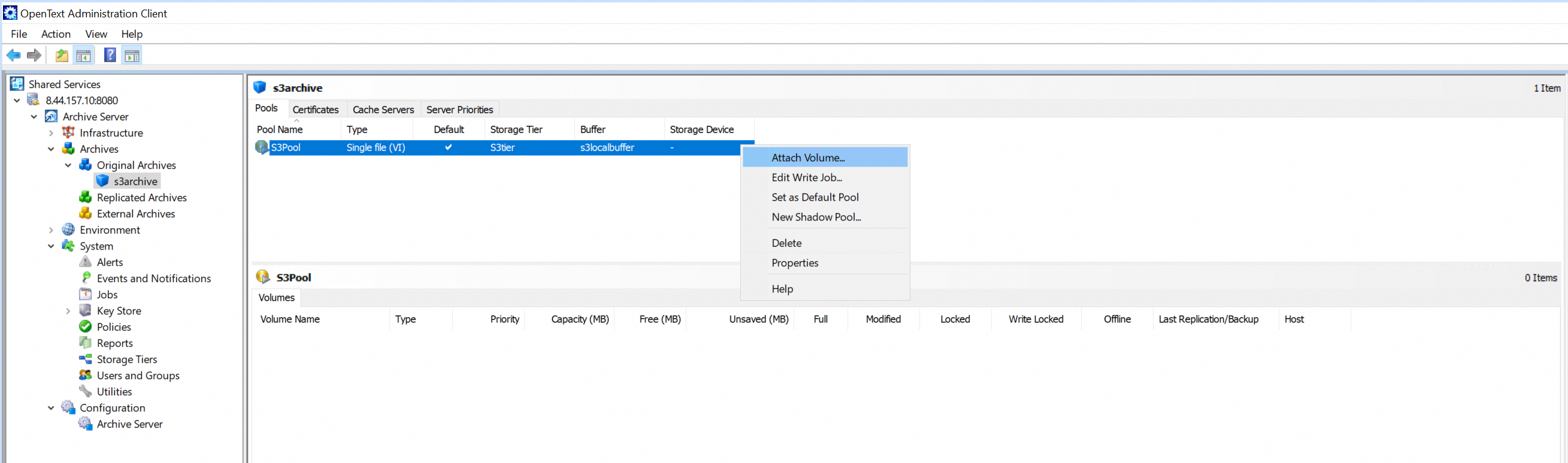Click the grey Forward arrow in the toolbar
This screenshot has width=1568, height=463.
point(34,55)
